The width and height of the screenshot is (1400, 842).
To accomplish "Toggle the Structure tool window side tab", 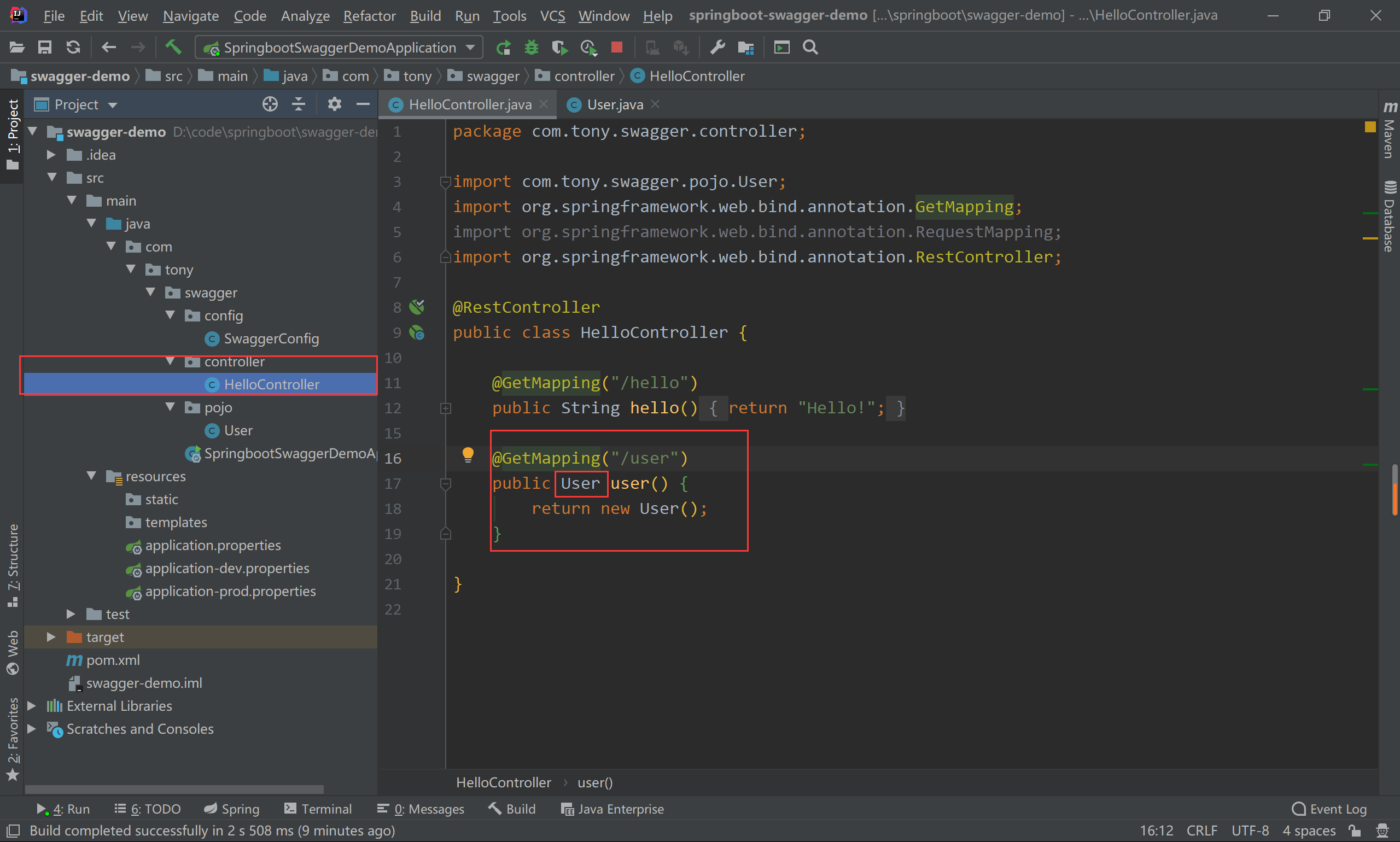I will (13, 565).
